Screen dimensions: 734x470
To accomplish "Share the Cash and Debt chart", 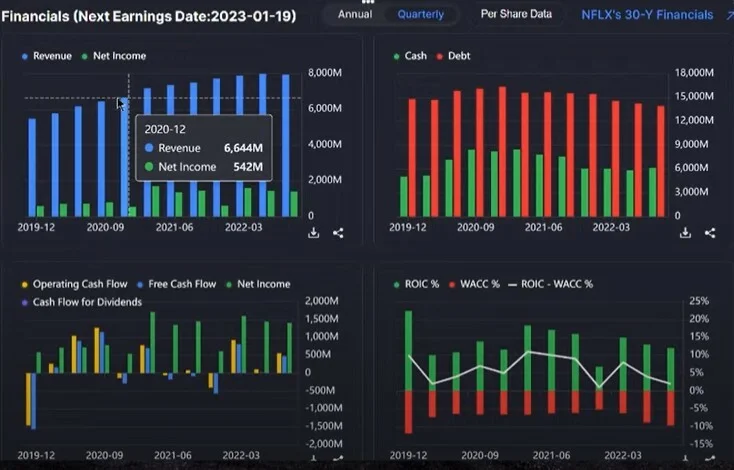I will tap(710, 233).
